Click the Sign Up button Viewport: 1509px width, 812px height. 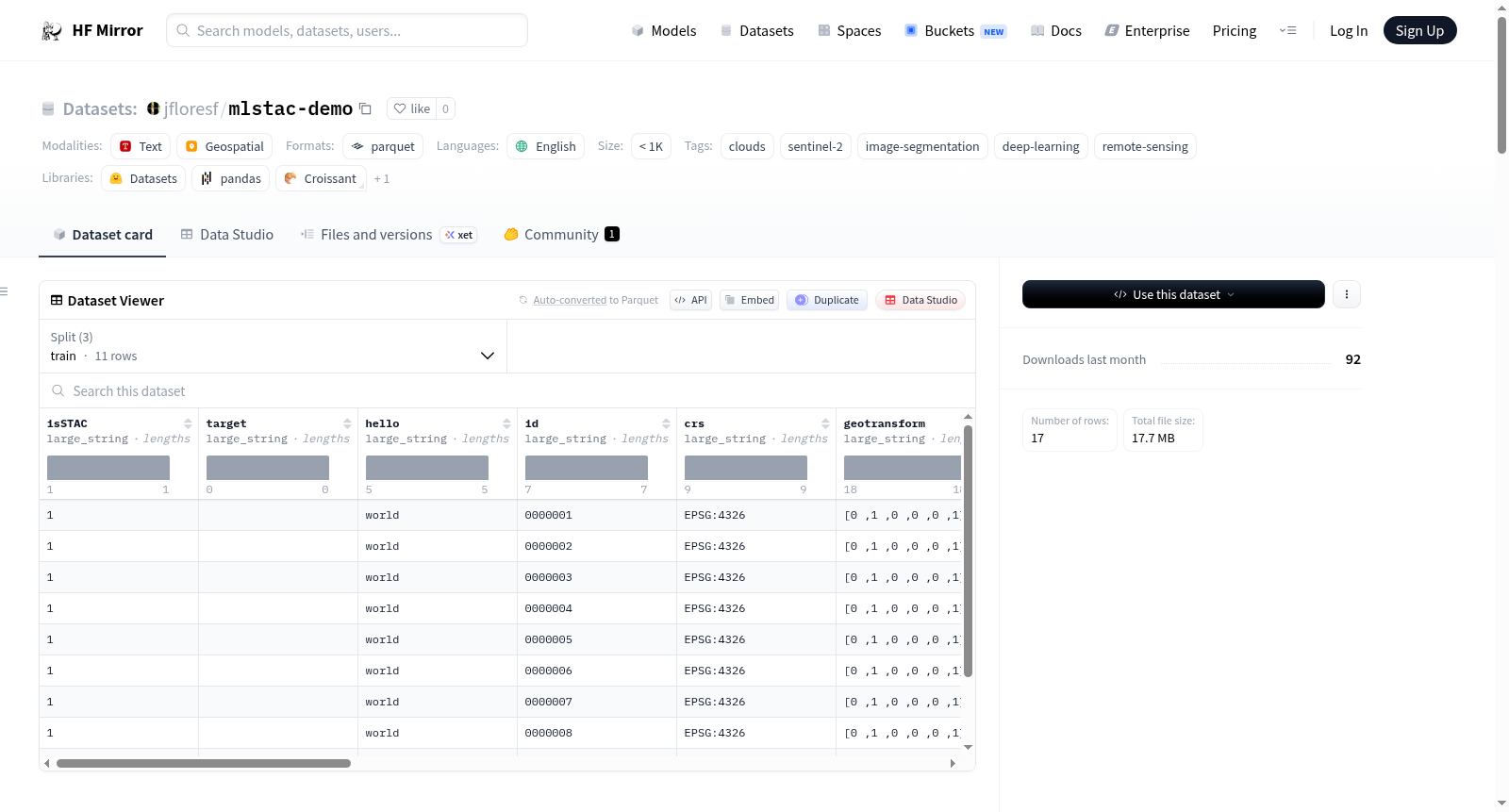click(x=1419, y=30)
